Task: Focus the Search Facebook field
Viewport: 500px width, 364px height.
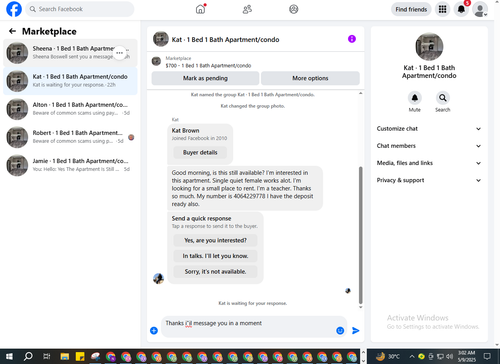Action: pyautogui.click(x=80, y=9)
